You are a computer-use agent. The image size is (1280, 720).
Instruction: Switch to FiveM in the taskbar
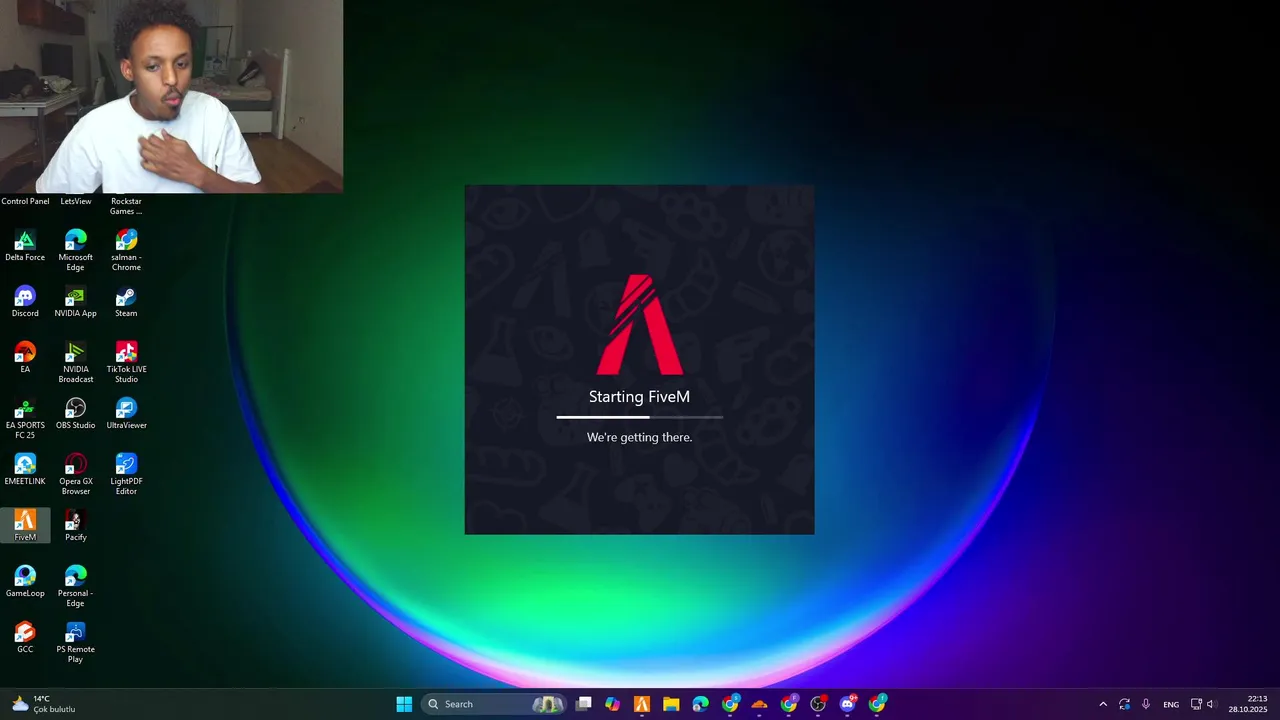pyautogui.click(x=642, y=704)
